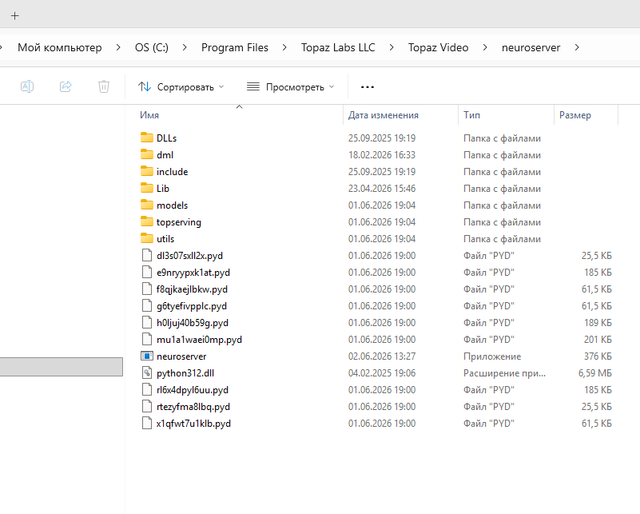
Task: Click the Share icon in the toolbar
Action: click(x=65, y=87)
